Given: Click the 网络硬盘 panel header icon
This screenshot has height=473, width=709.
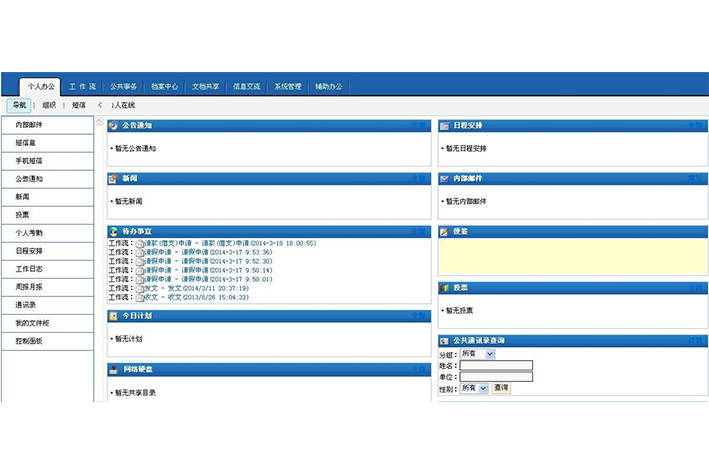Looking at the screenshot, I should [x=113, y=369].
